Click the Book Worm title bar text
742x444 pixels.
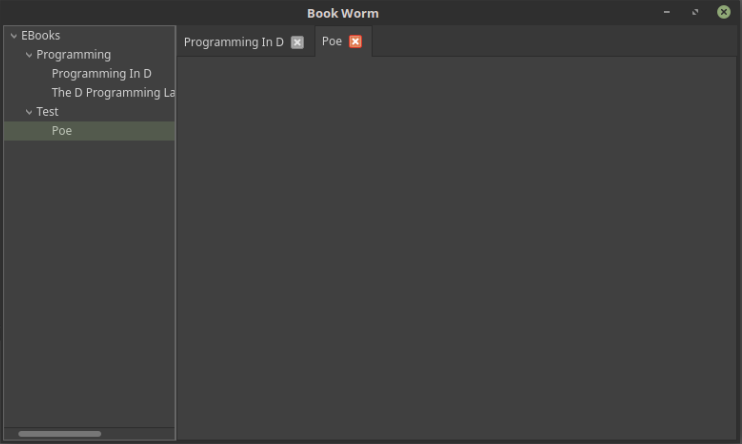tap(342, 13)
